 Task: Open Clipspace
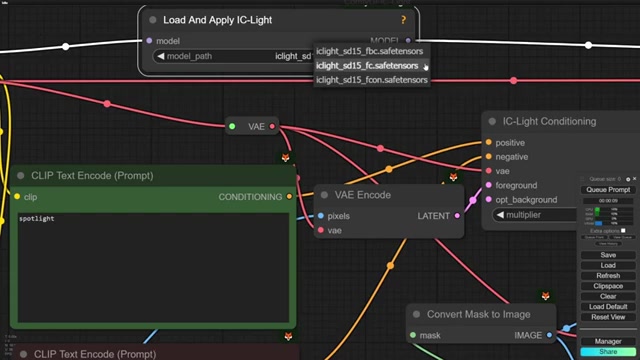(x=608, y=286)
